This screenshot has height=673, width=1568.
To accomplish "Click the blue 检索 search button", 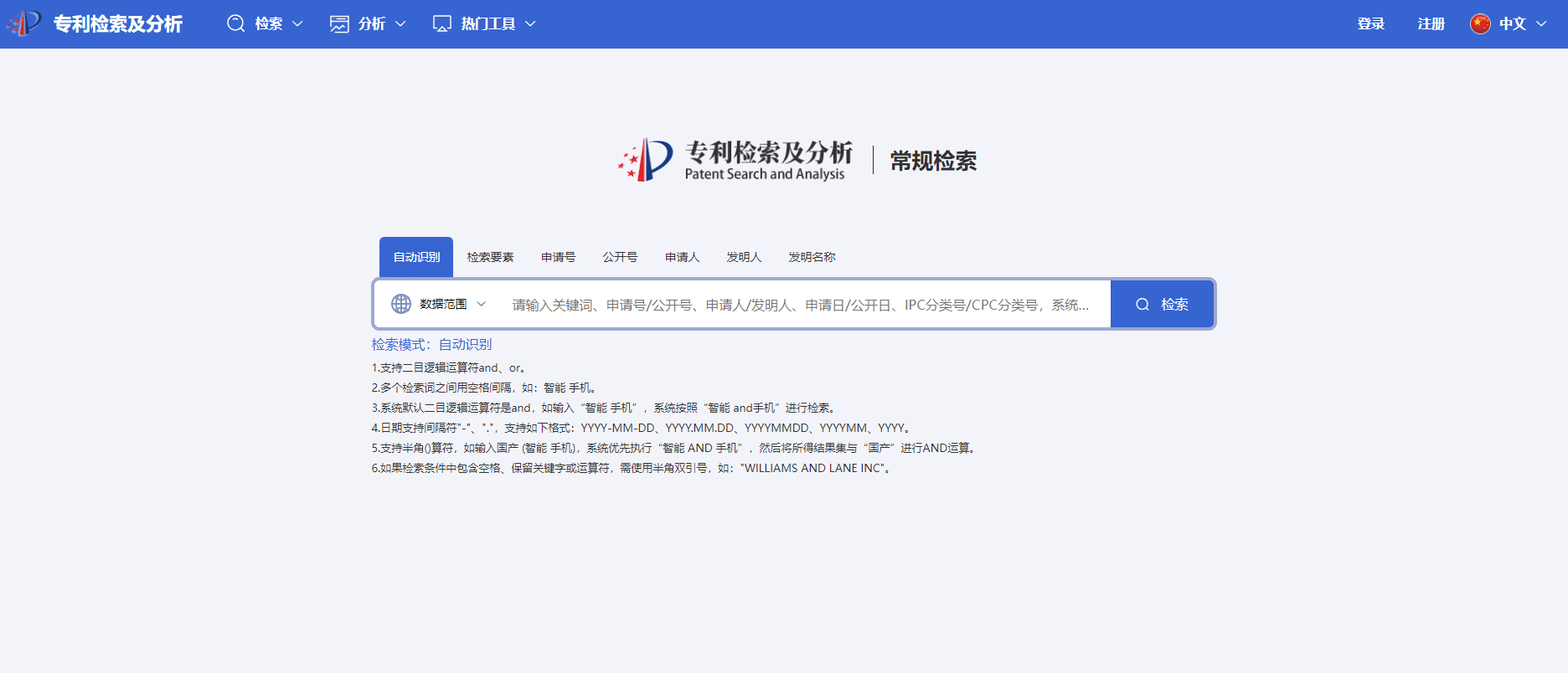I will click(x=1162, y=304).
